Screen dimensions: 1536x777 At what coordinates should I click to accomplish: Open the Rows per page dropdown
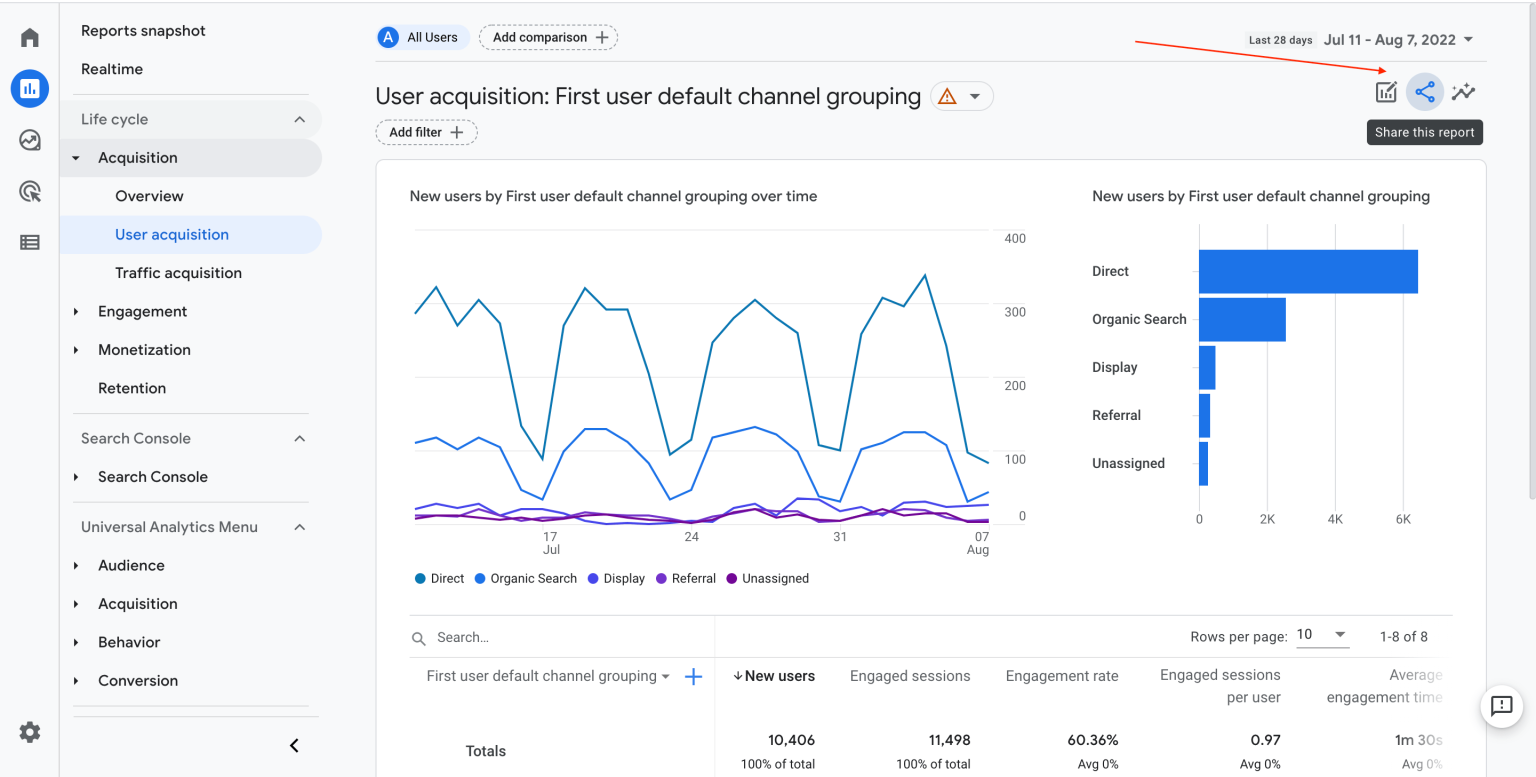(x=1322, y=635)
